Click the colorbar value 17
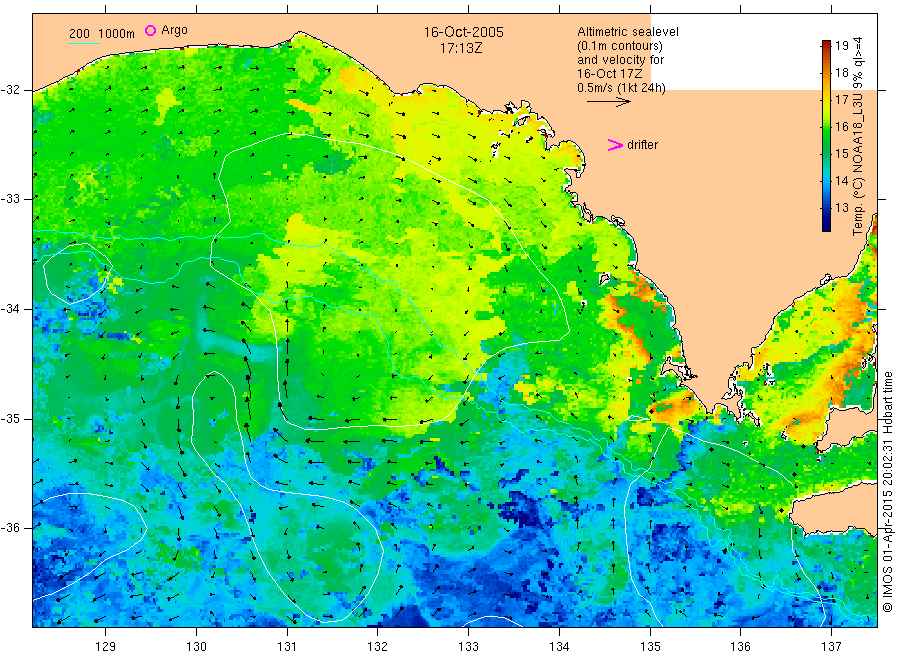This screenshot has width=900, height=660. [841, 100]
